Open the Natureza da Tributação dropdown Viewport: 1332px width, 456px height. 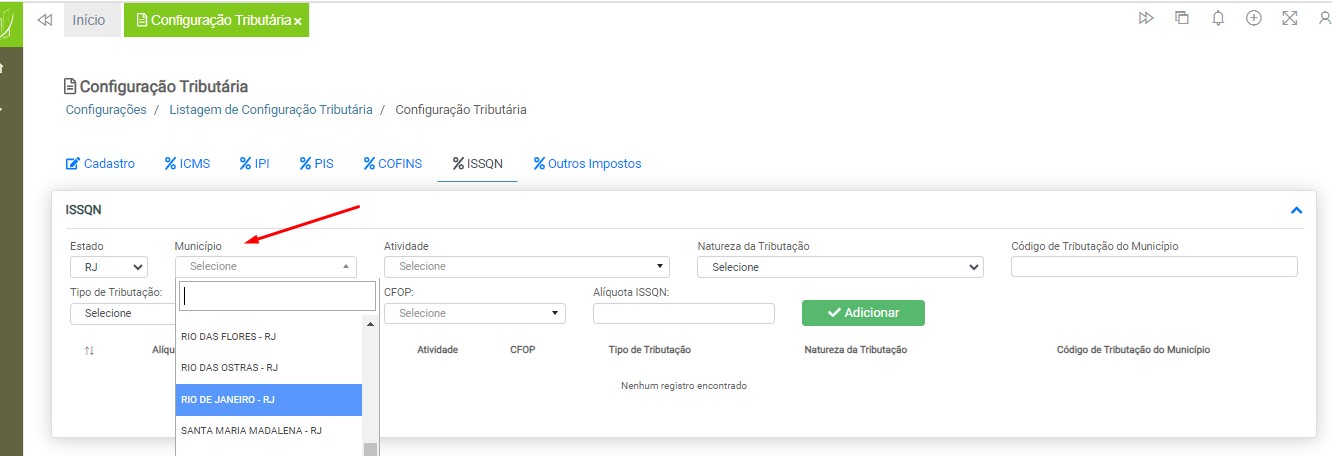click(840, 267)
